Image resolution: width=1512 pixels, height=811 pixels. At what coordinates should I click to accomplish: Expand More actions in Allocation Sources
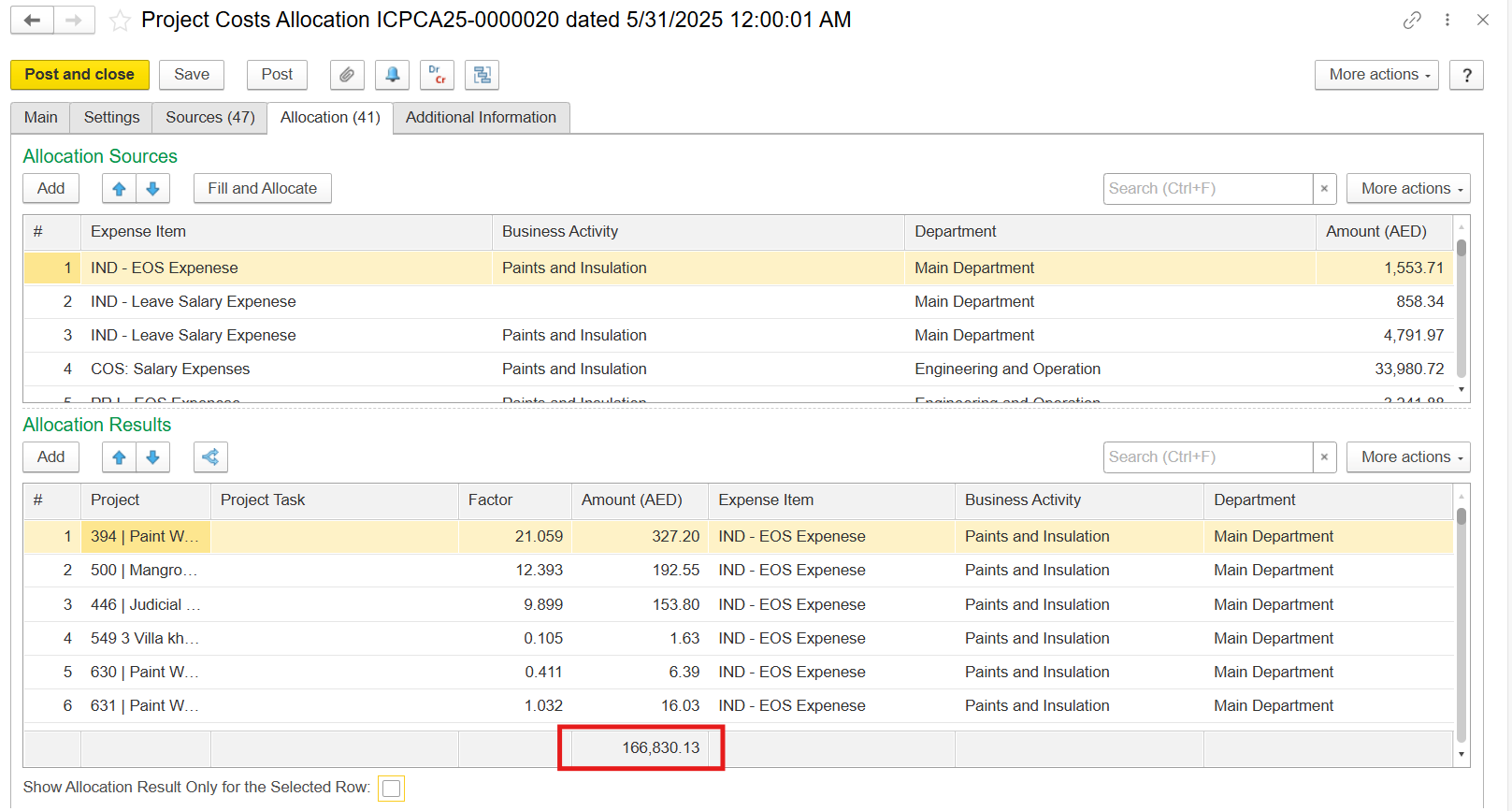click(x=1408, y=189)
